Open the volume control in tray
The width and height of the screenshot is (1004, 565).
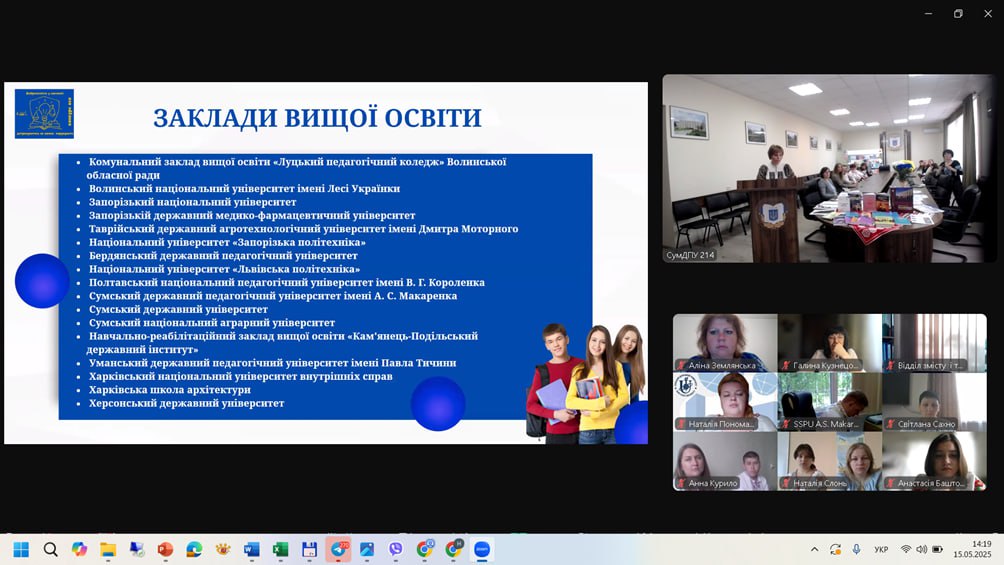tap(921, 550)
